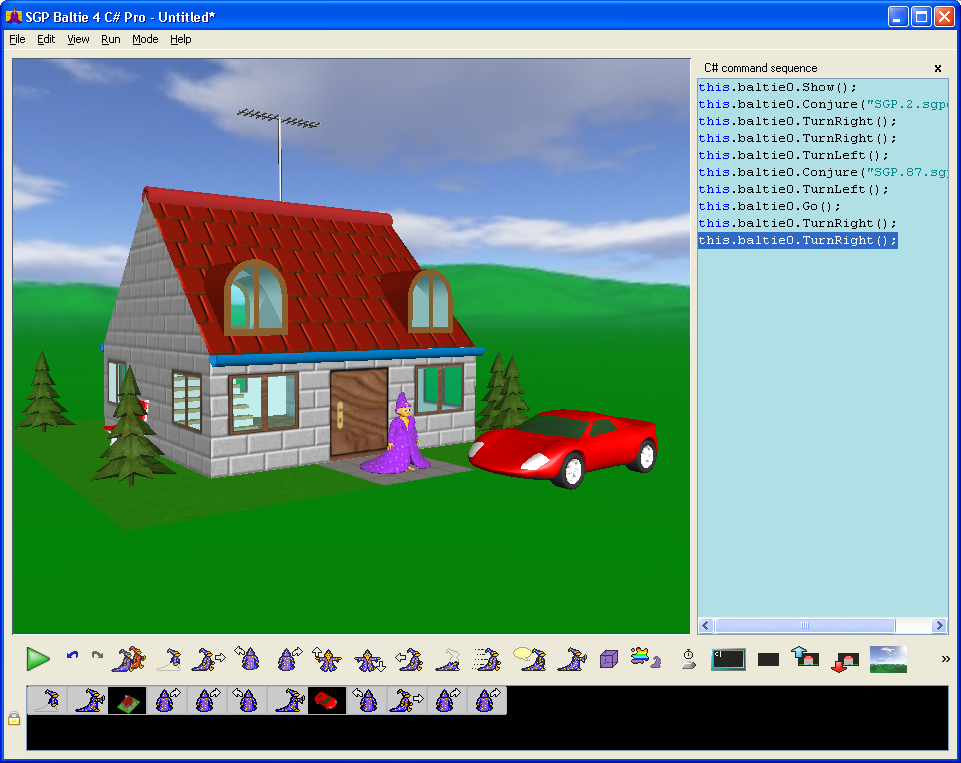Choose the sky landscape background icon

888,659
